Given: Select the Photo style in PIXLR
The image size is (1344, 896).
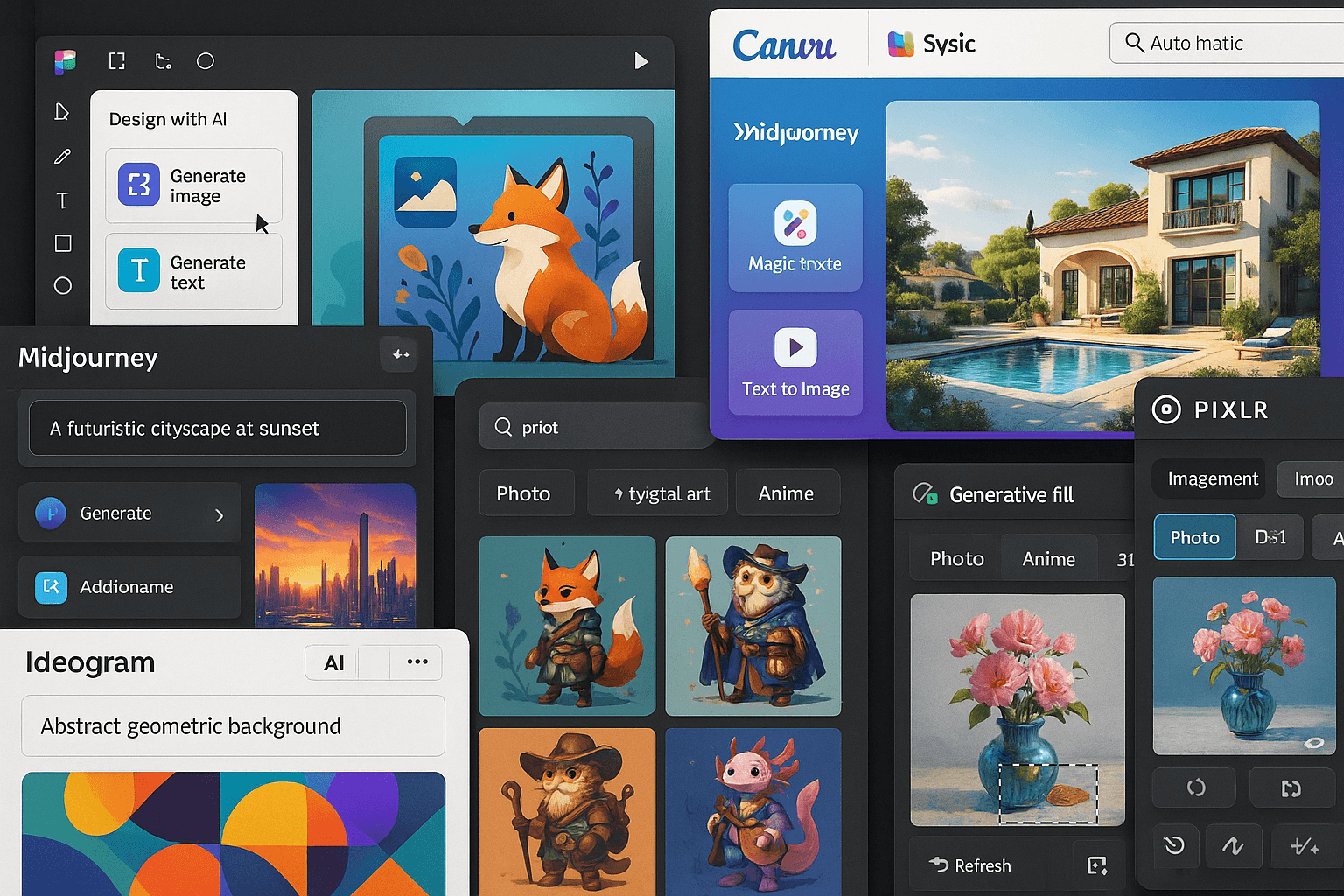Looking at the screenshot, I should click(x=1195, y=537).
